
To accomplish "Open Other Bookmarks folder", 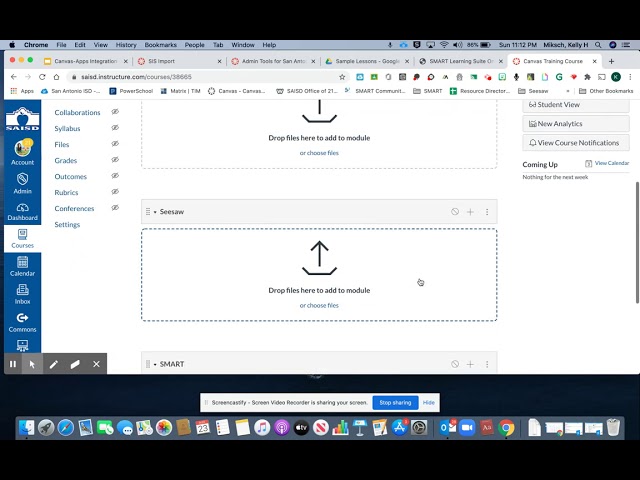I will point(606,91).
